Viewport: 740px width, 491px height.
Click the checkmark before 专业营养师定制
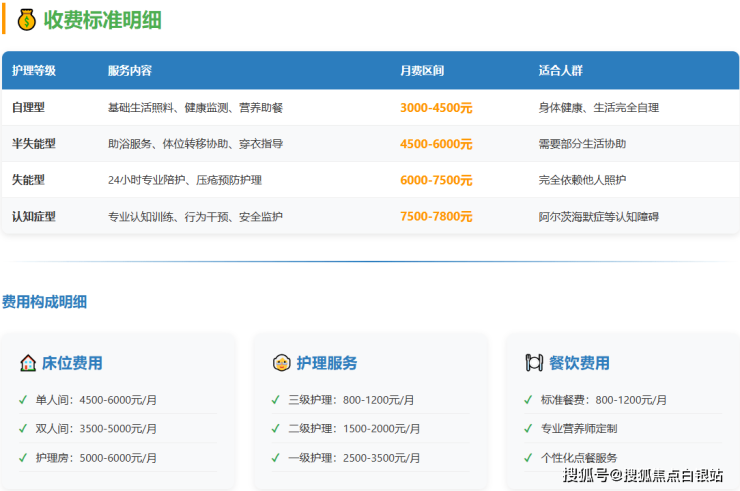[528, 429]
